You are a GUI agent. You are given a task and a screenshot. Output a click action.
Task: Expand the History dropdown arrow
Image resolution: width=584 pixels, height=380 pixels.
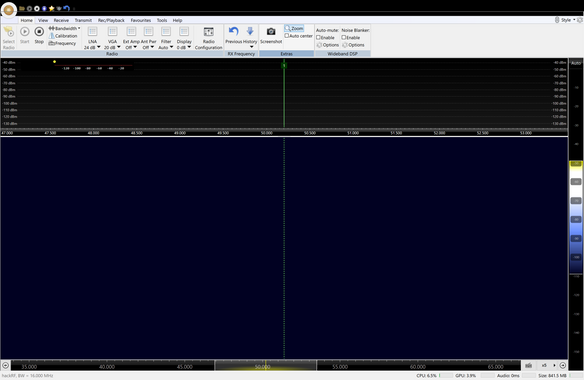point(251,47)
